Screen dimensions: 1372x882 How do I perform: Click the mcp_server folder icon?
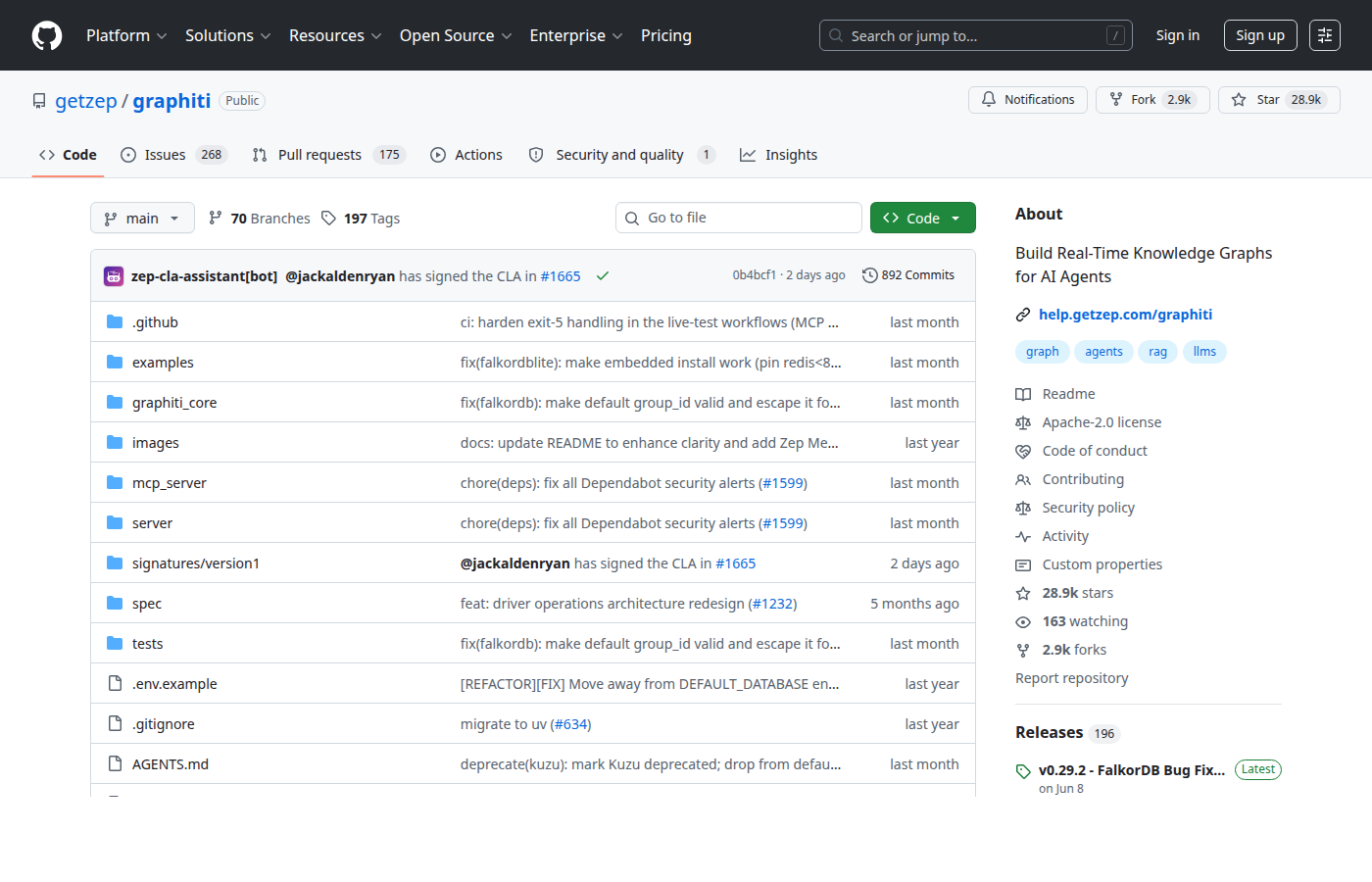(115, 482)
